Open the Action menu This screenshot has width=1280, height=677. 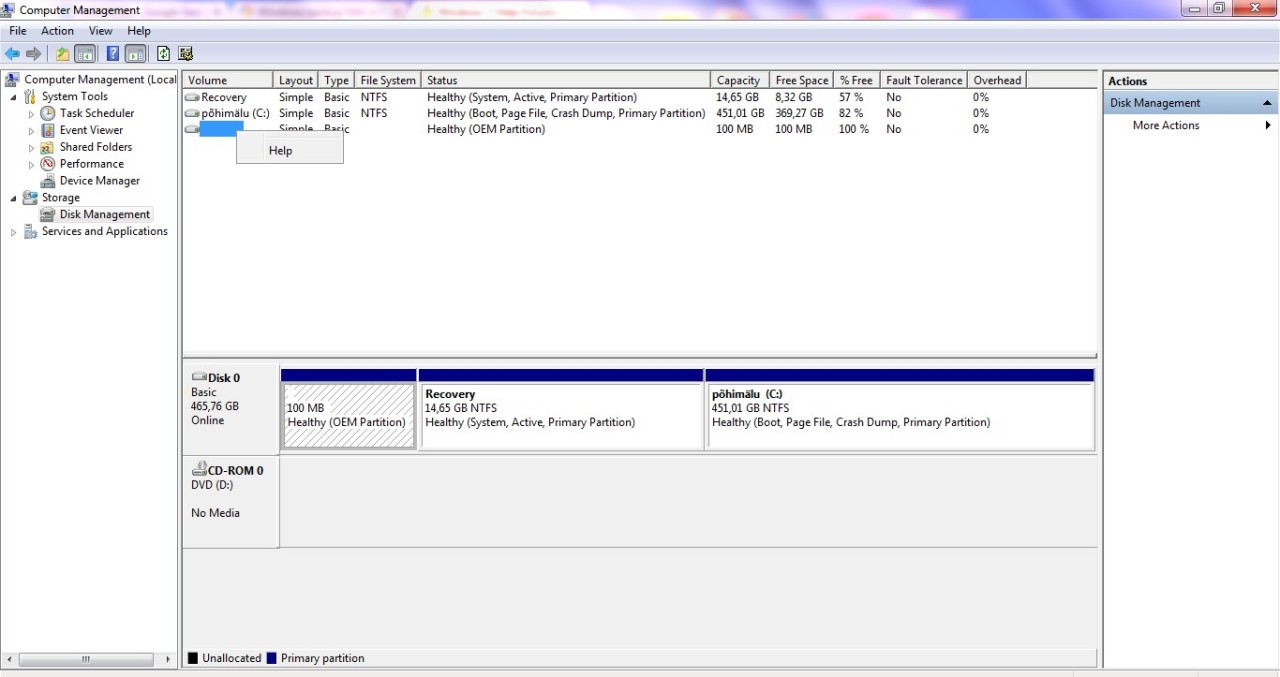point(57,31)
